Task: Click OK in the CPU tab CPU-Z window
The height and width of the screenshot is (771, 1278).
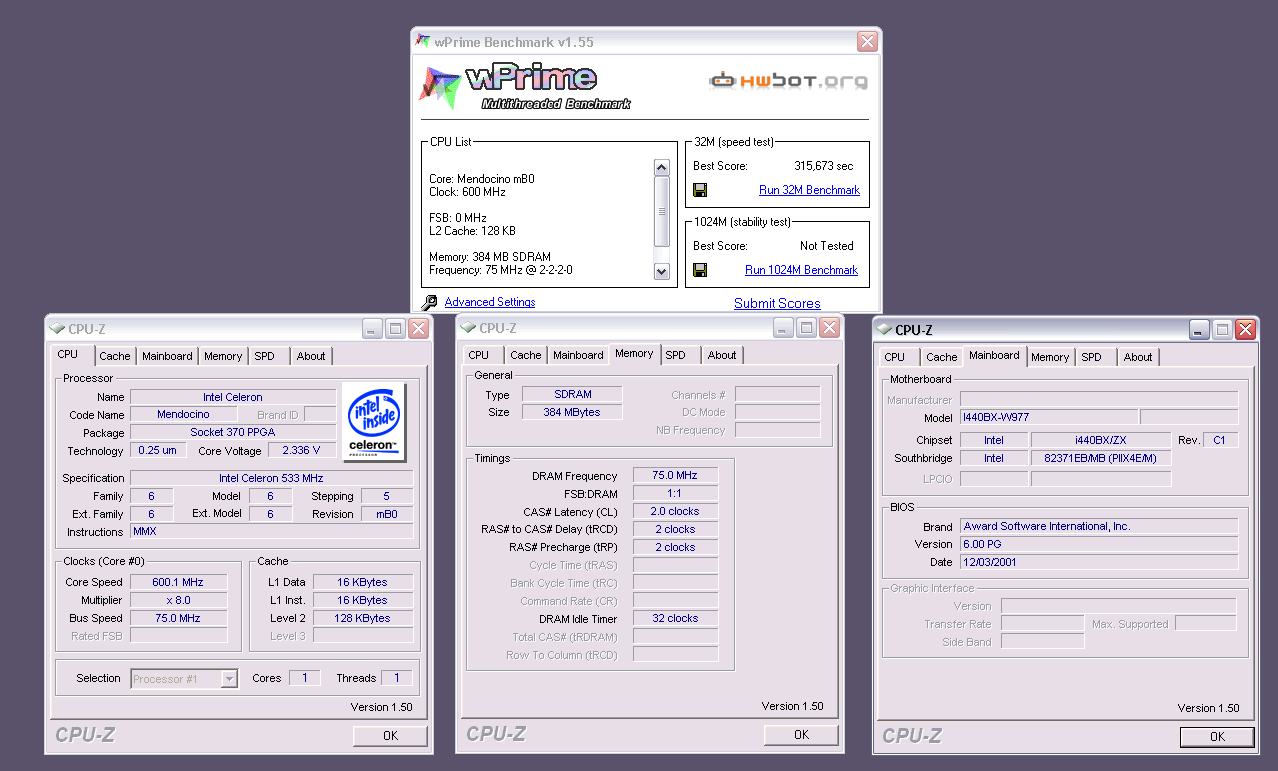Action: [x=390, y=735]
